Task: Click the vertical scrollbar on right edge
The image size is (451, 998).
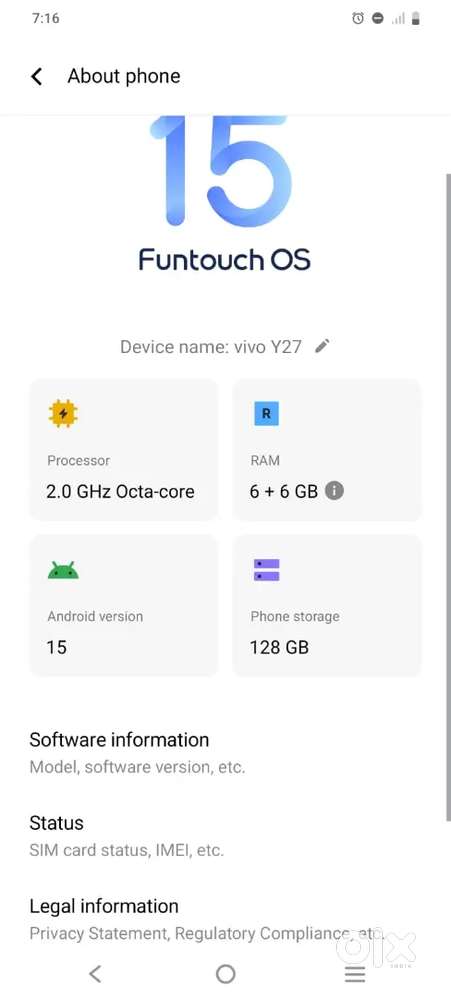Action: (x=448, y=496)
